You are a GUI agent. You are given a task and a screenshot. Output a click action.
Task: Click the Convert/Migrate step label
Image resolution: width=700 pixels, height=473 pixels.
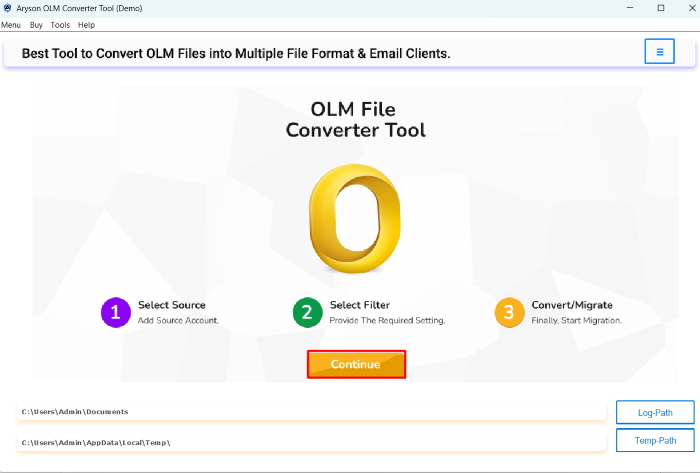(x=572, y=305)
